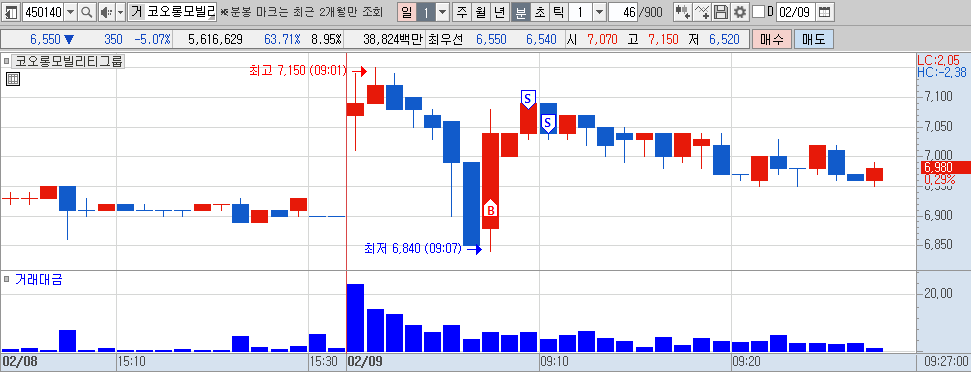Click the add line indicator icon
The image size is (971, 372).
(702, 11)
